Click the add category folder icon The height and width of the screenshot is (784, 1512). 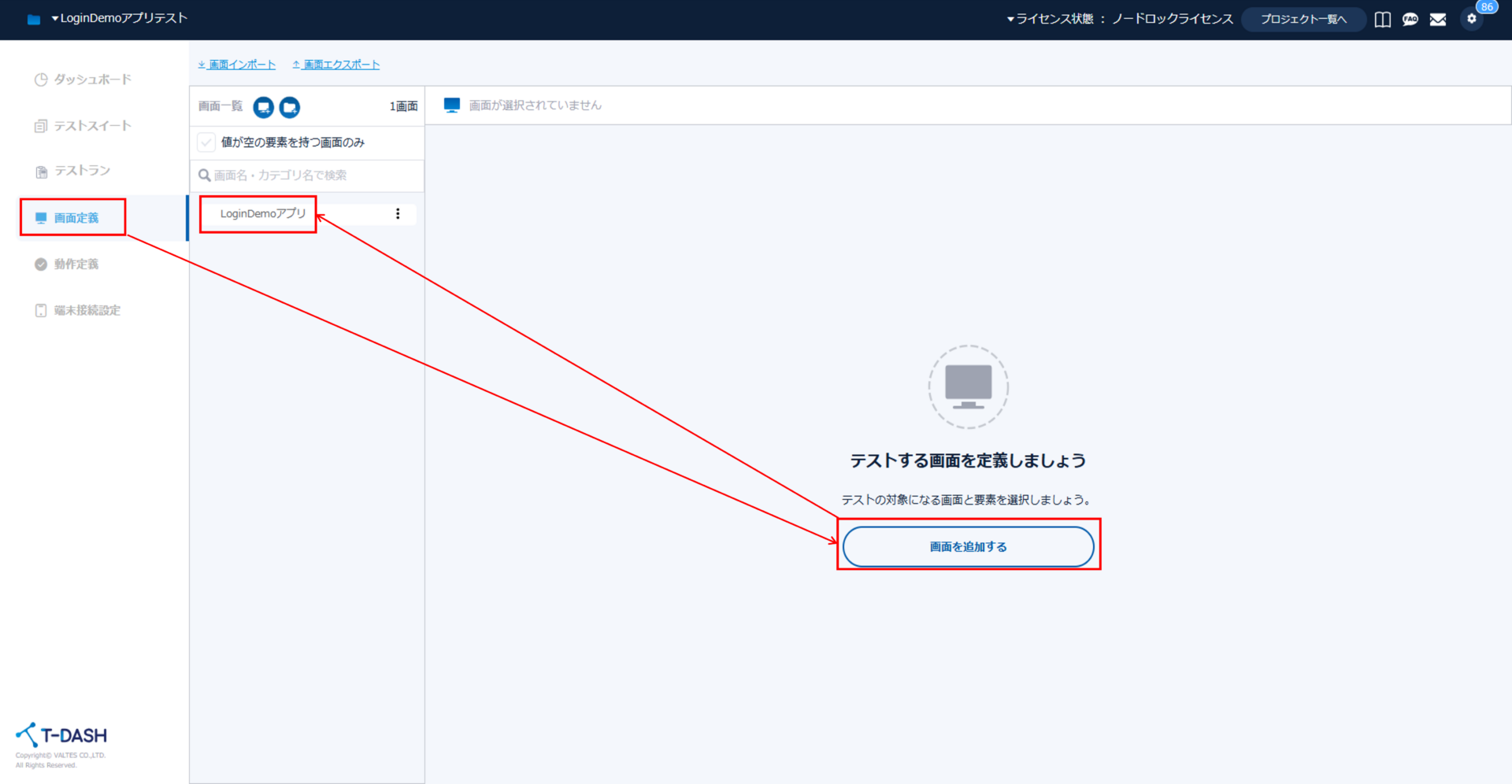(290, 107)
